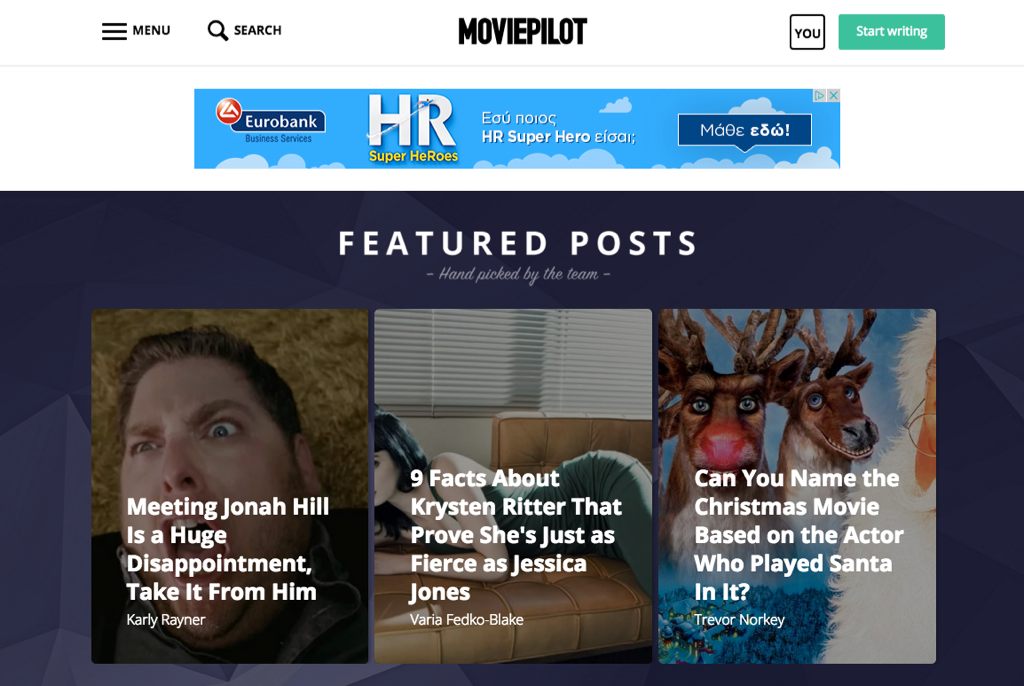Close the Eurobank ad with X icon
1024x686 pixels.
click(x=833, y=95)
